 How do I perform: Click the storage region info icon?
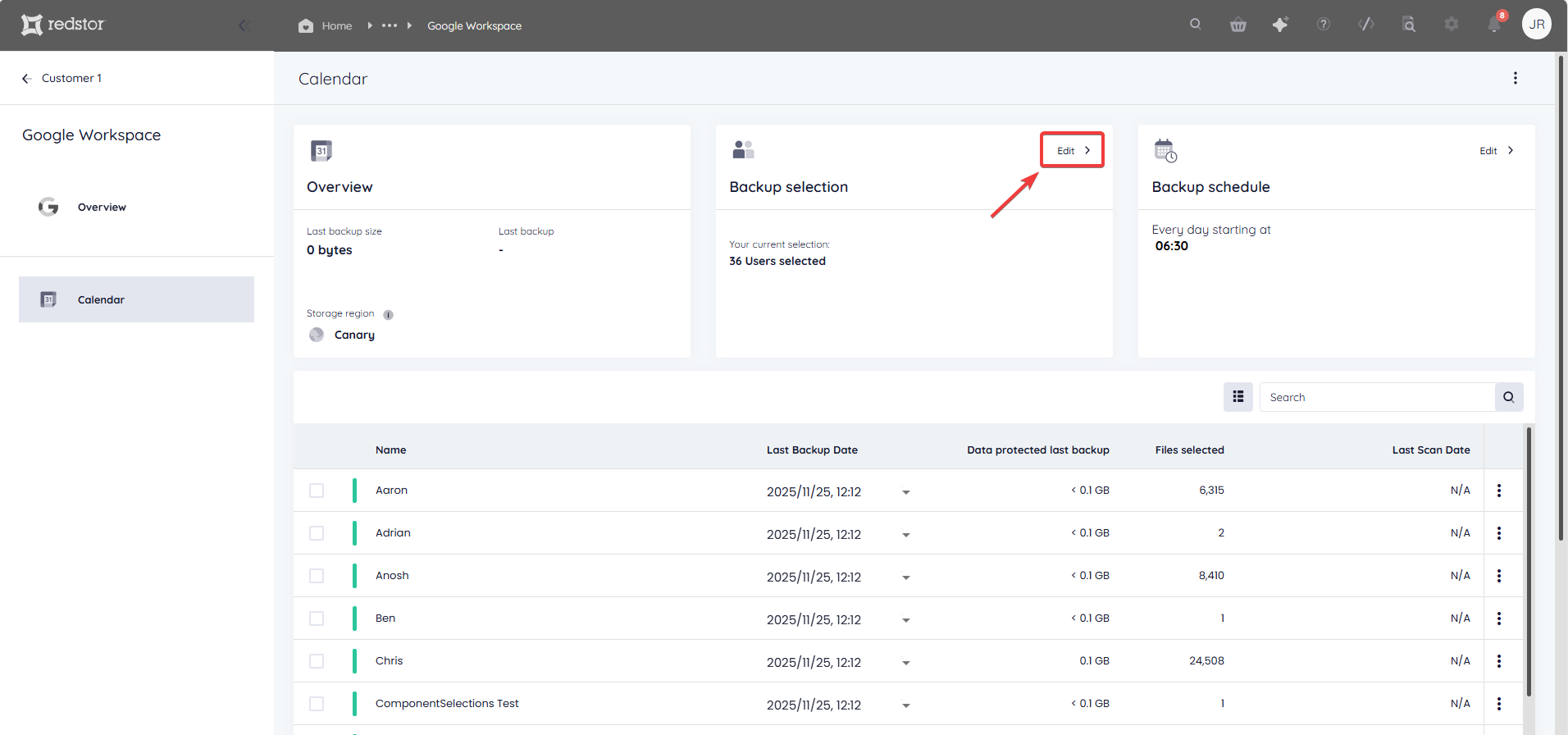[388, 315]
